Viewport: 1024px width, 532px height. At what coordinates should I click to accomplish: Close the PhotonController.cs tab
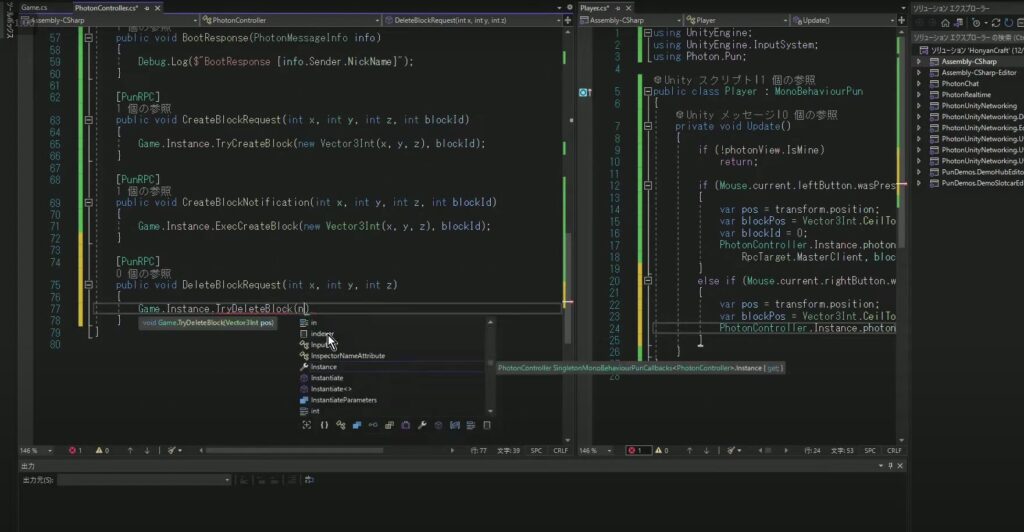pyautogui.click(x=157, y=8)
